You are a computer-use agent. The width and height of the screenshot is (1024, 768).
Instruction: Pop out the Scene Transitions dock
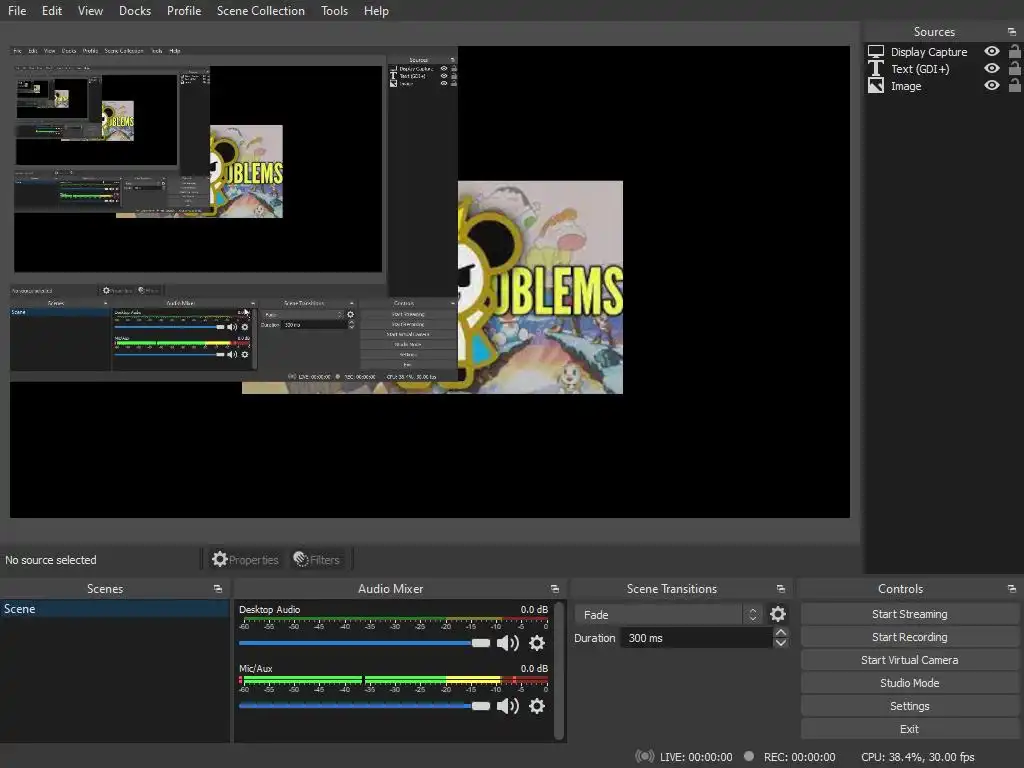point(780,589)
